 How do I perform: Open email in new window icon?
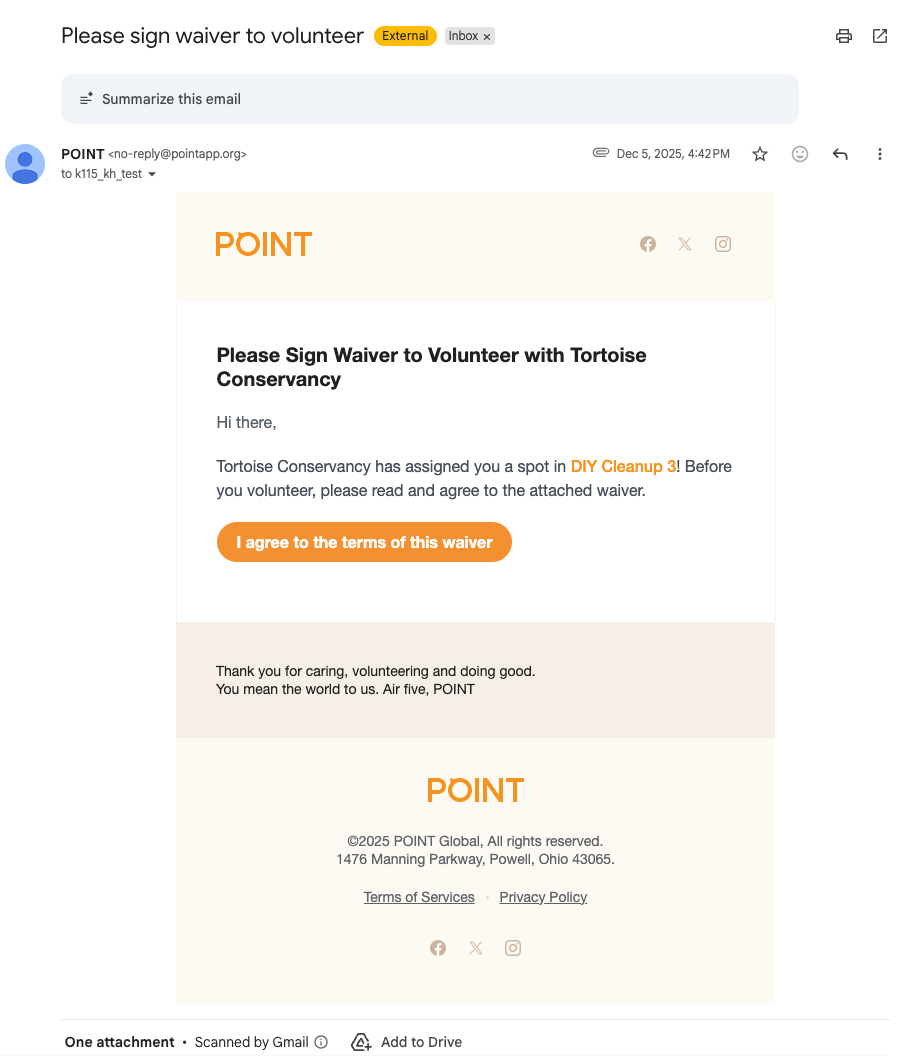click(880, 36)
